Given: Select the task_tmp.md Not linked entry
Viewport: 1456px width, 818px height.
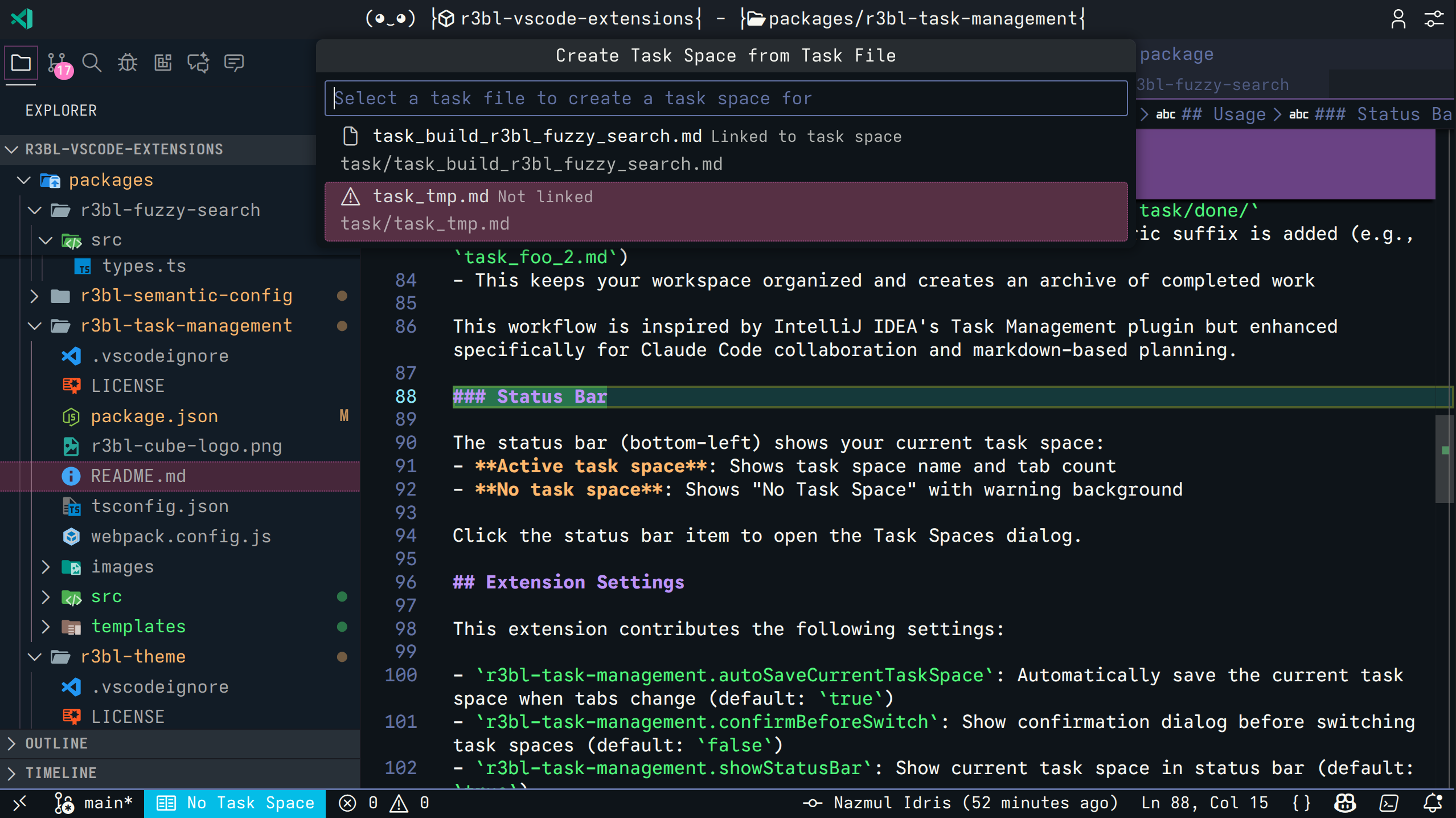Looking at the screenshot, I should [x=626, y=211].
